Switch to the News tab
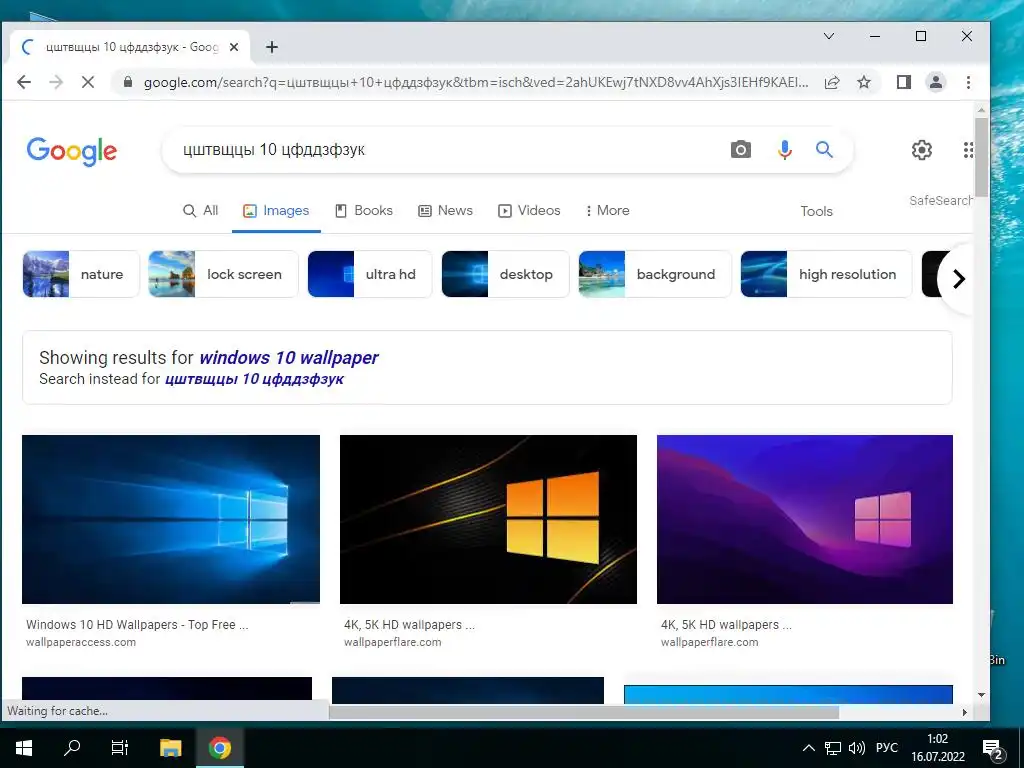Image resolution: width=1024 pixels, height=768 pixels. coord(445,210)
